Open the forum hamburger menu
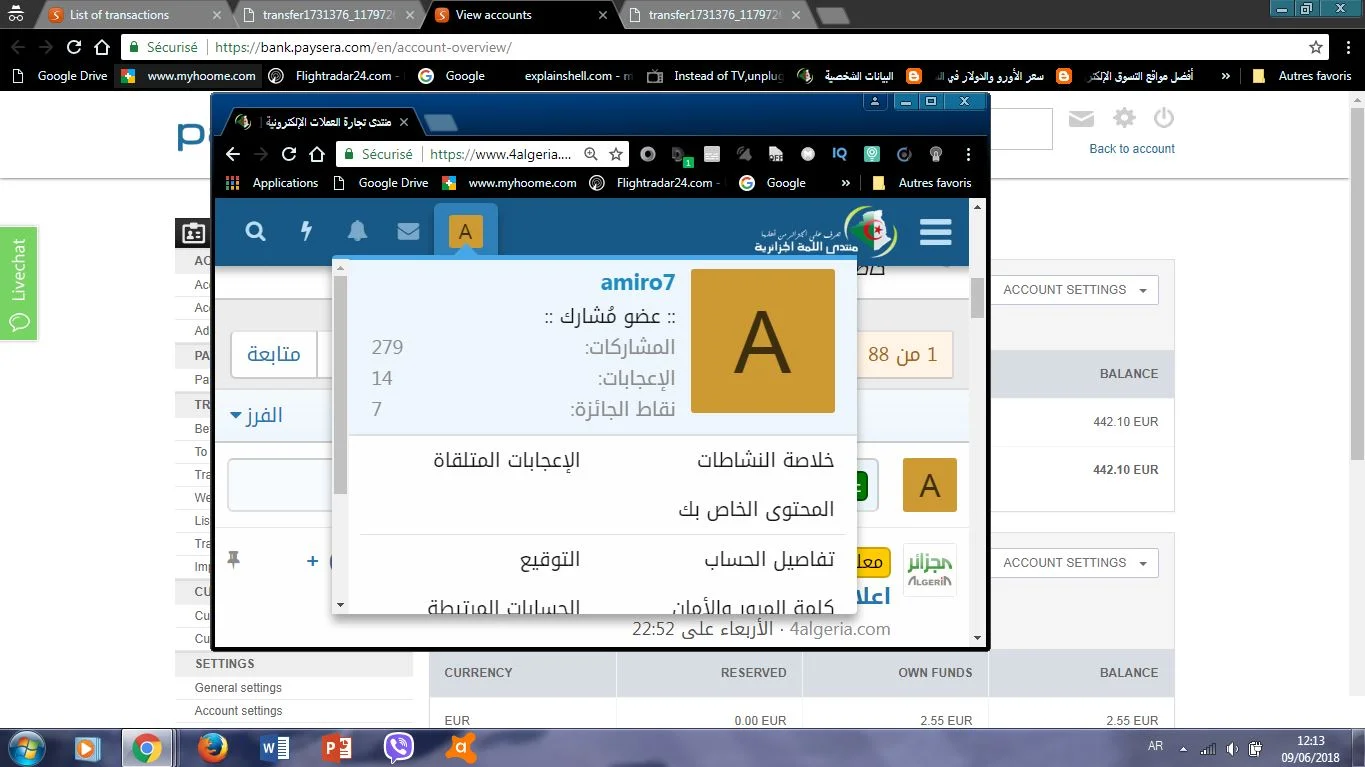The height and width of the screenshot is (767, 1365). click(x=935, y=232)
